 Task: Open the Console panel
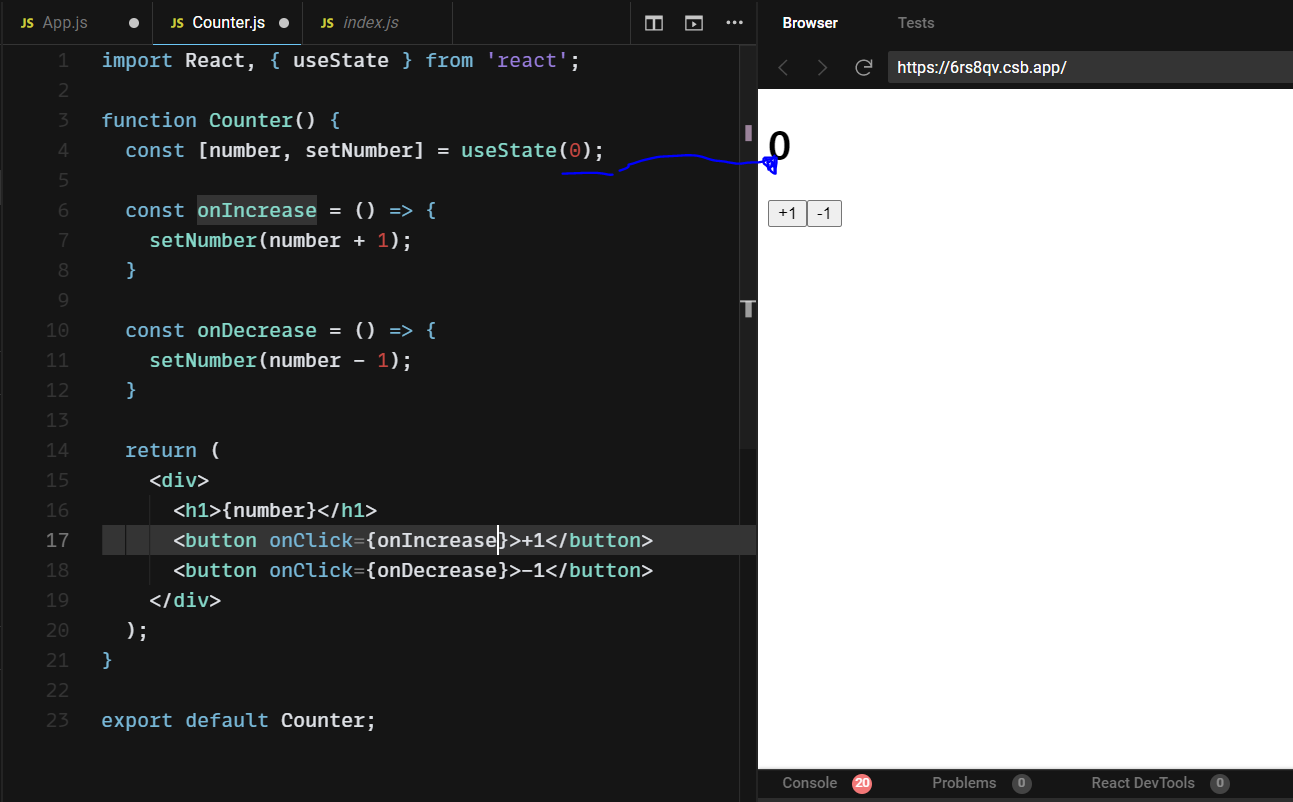[x=810, y=783]
